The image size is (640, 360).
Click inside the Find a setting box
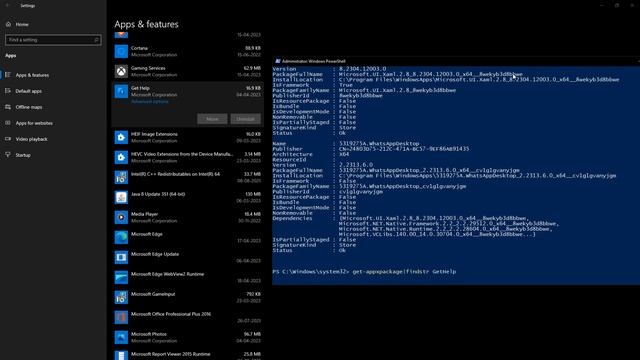tap(53, 40)
